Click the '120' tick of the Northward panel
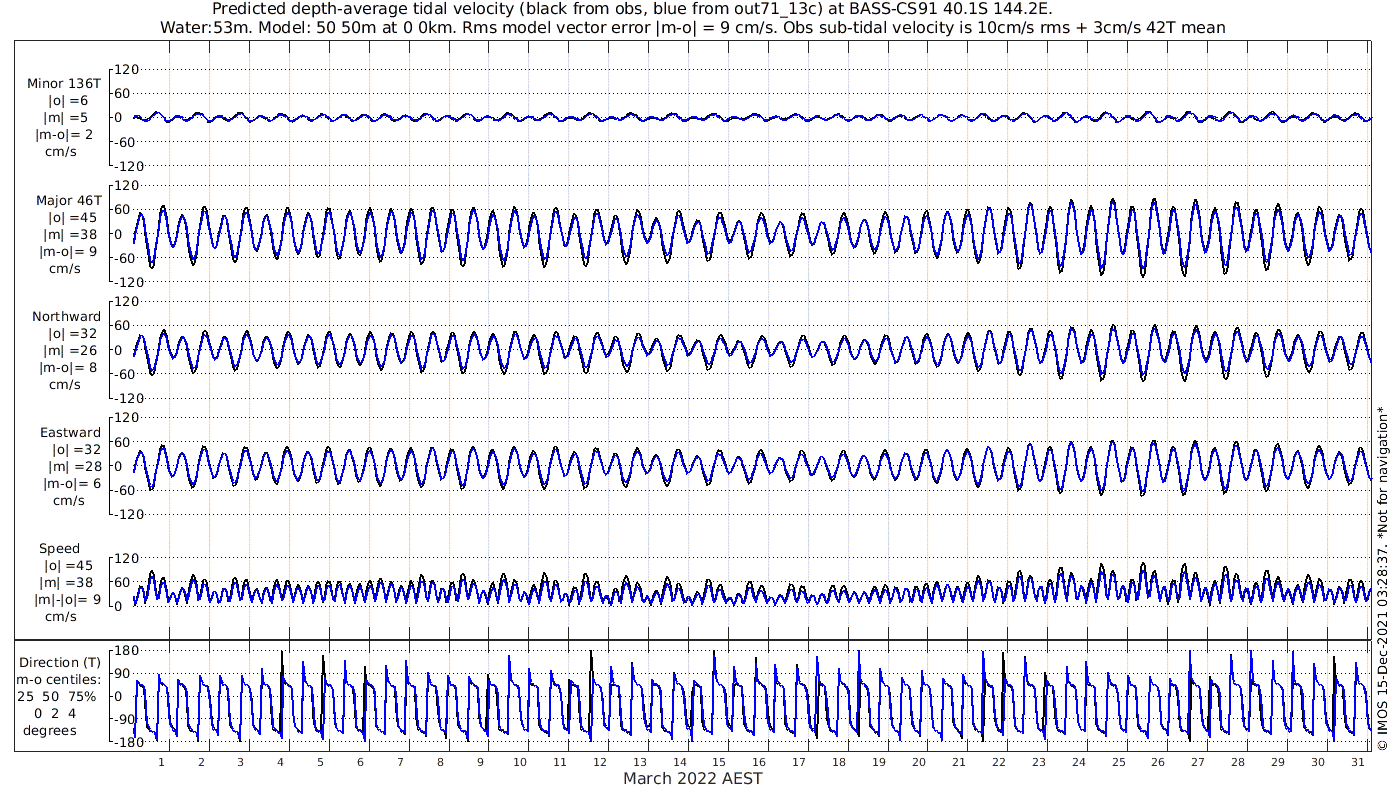The width and height of the screenshot is (1400, 800). (x=127, y=302)
